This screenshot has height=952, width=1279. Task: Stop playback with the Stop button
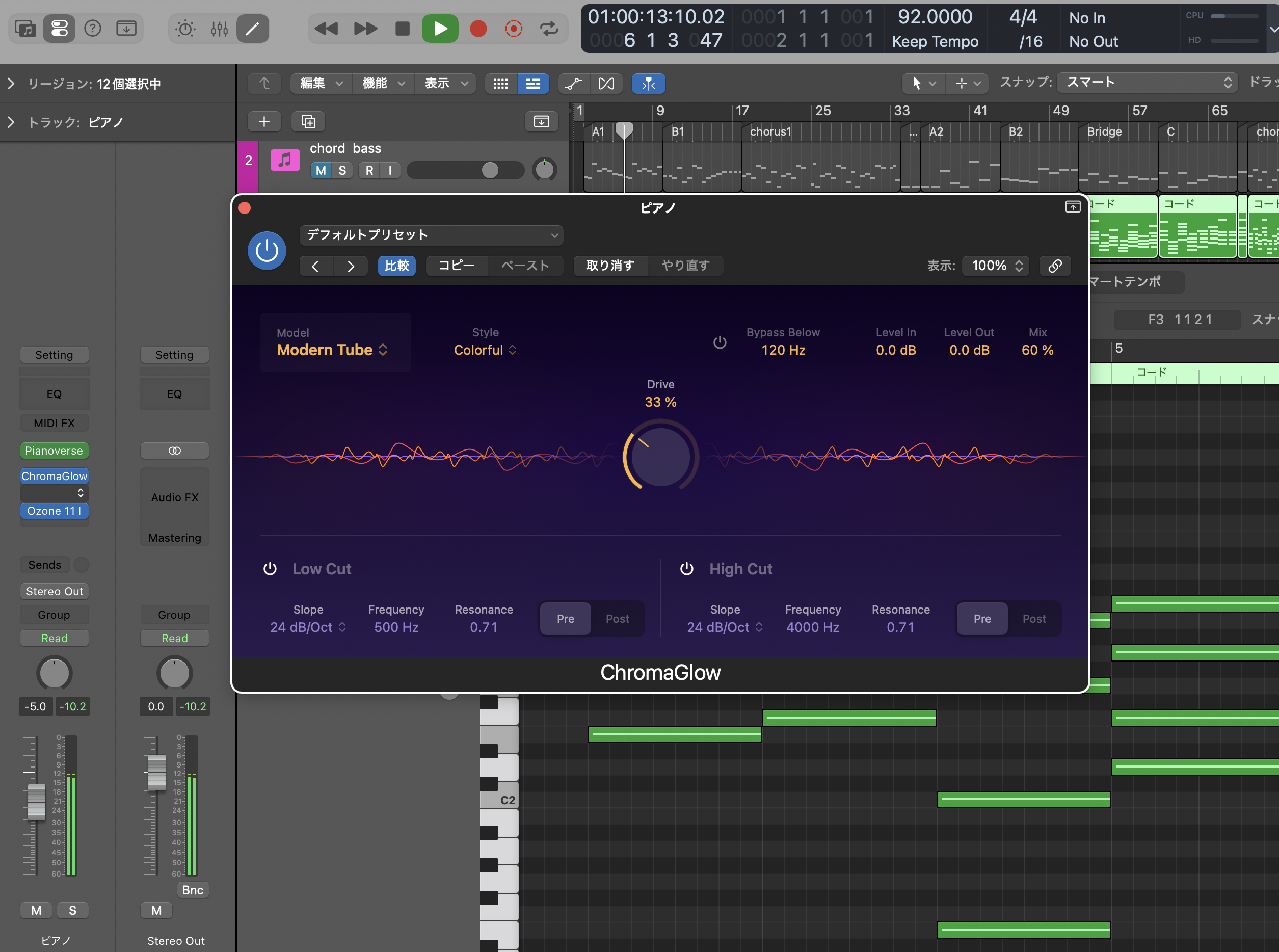[x=403, y=28]
